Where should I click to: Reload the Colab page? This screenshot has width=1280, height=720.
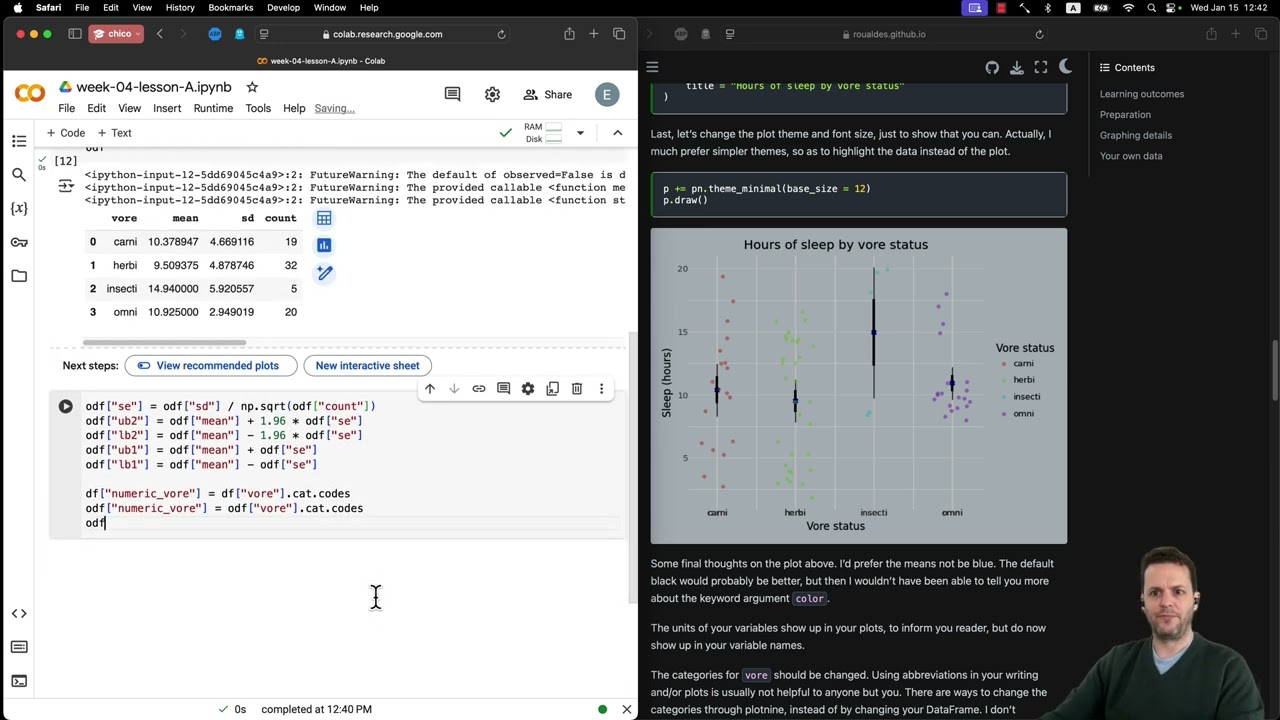pyautogui.click(x=501, y=34)
